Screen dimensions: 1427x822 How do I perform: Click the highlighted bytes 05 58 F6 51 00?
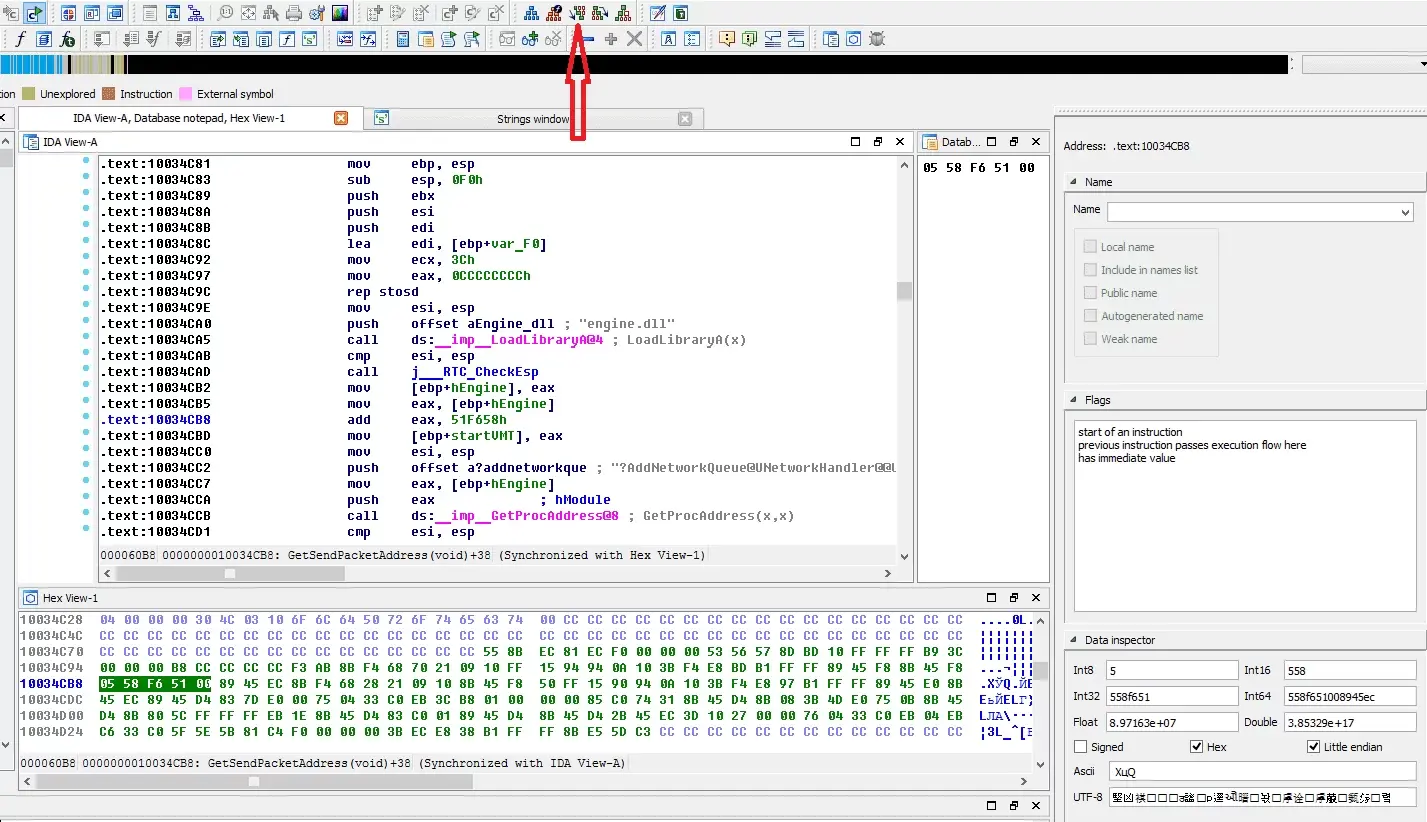155,684
